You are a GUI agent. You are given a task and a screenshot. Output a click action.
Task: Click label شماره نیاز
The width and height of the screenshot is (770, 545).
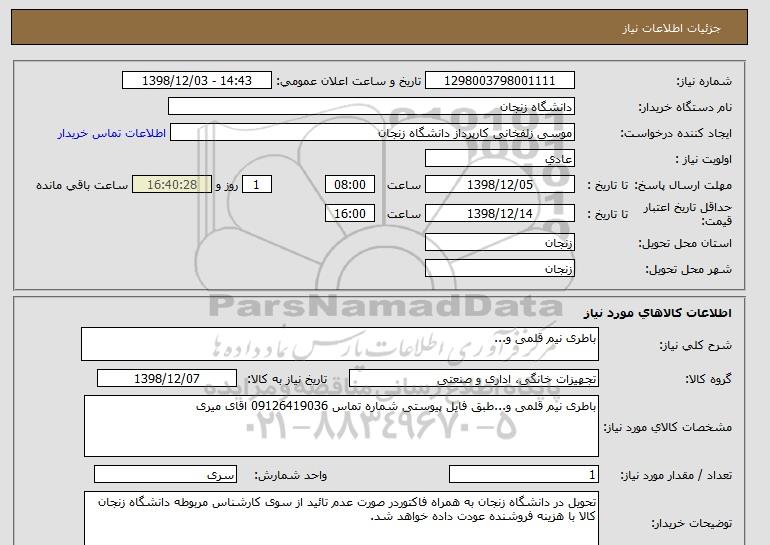[704, 81]
